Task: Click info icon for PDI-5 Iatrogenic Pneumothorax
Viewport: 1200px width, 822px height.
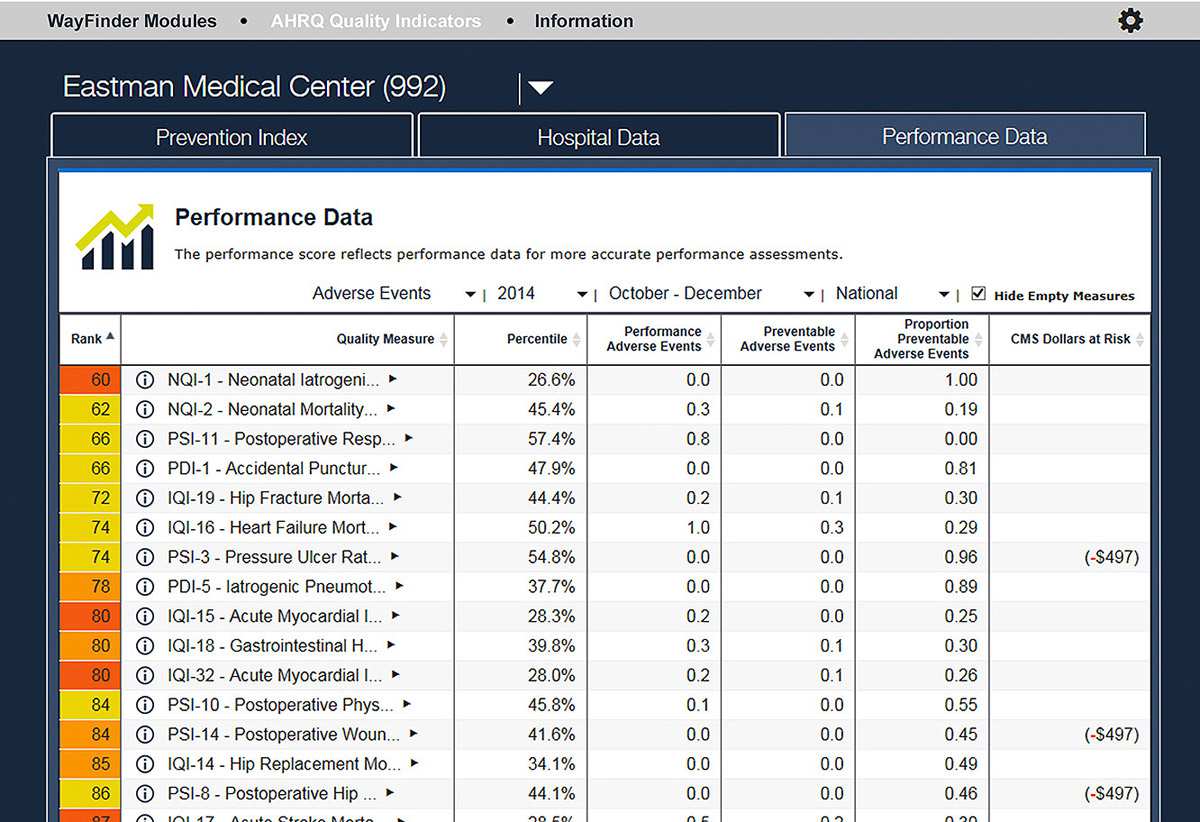Action: click(x=145, y=586)
